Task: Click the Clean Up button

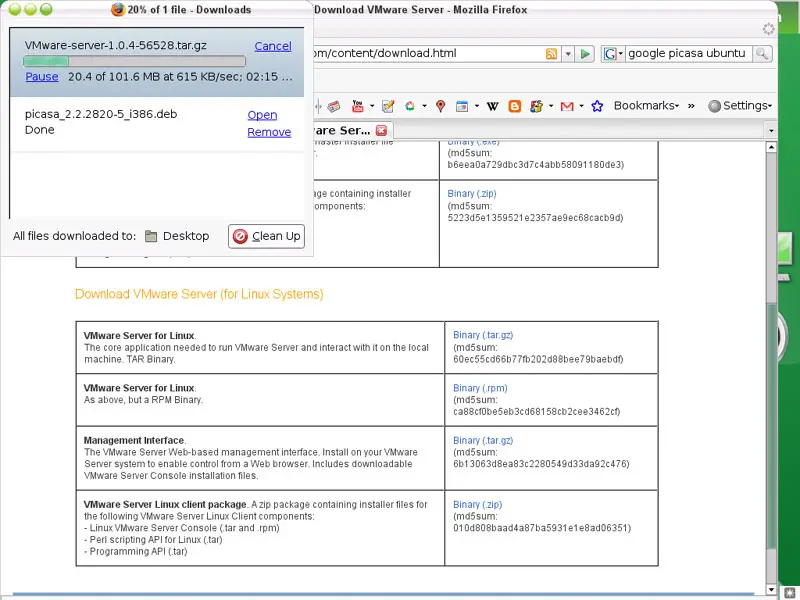Action: point(266,236)
